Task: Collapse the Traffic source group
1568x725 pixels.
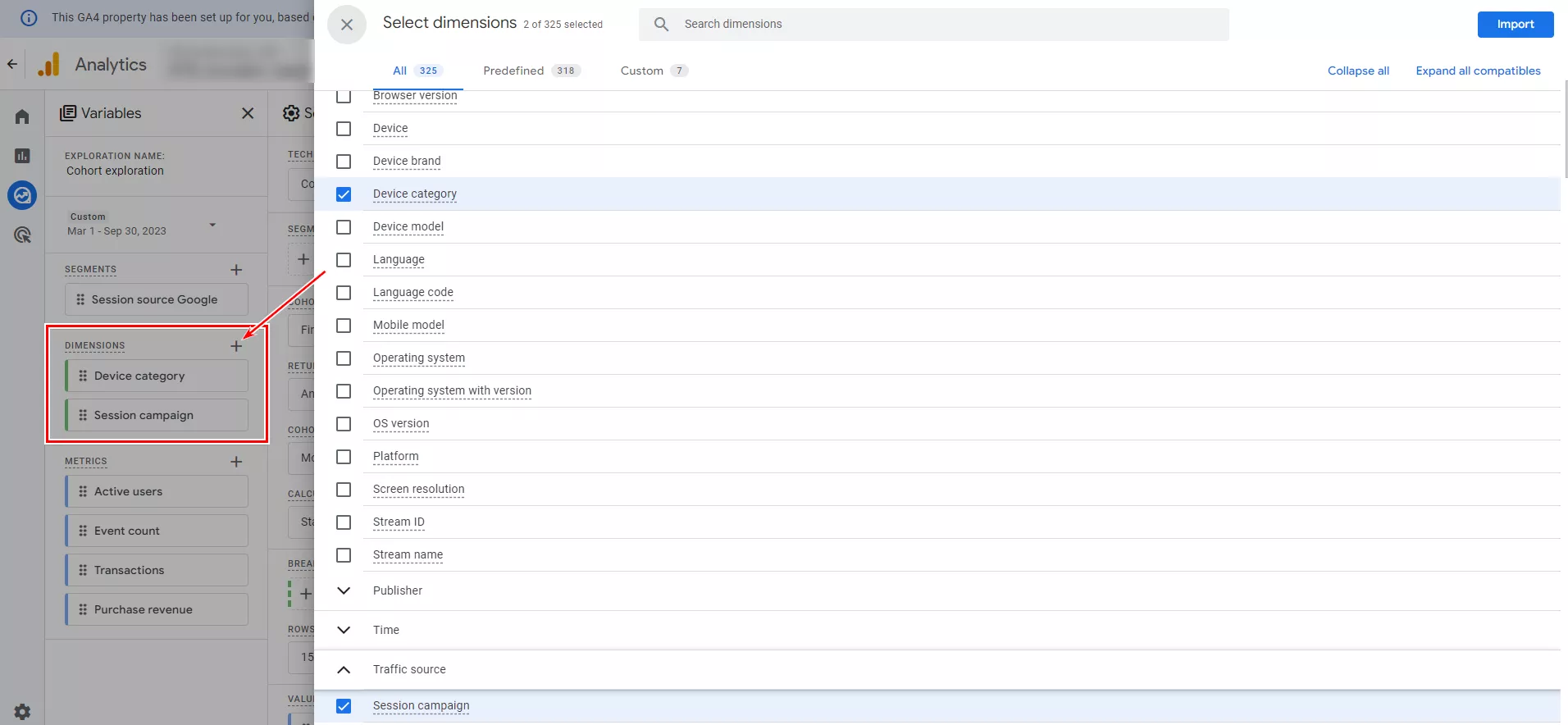Action: (344, 669)
